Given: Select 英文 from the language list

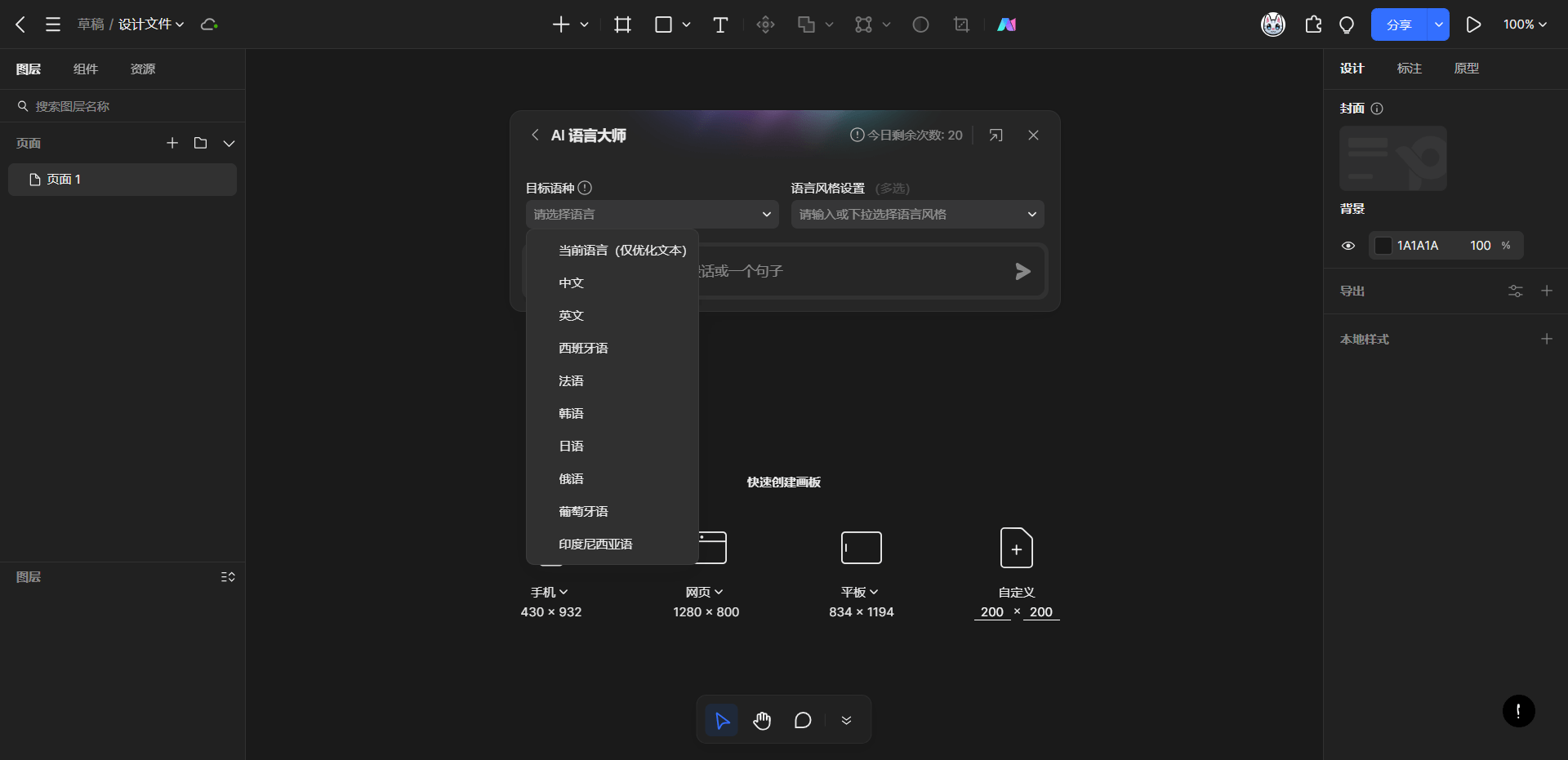Looking at the screenshot, I should 571,315.
